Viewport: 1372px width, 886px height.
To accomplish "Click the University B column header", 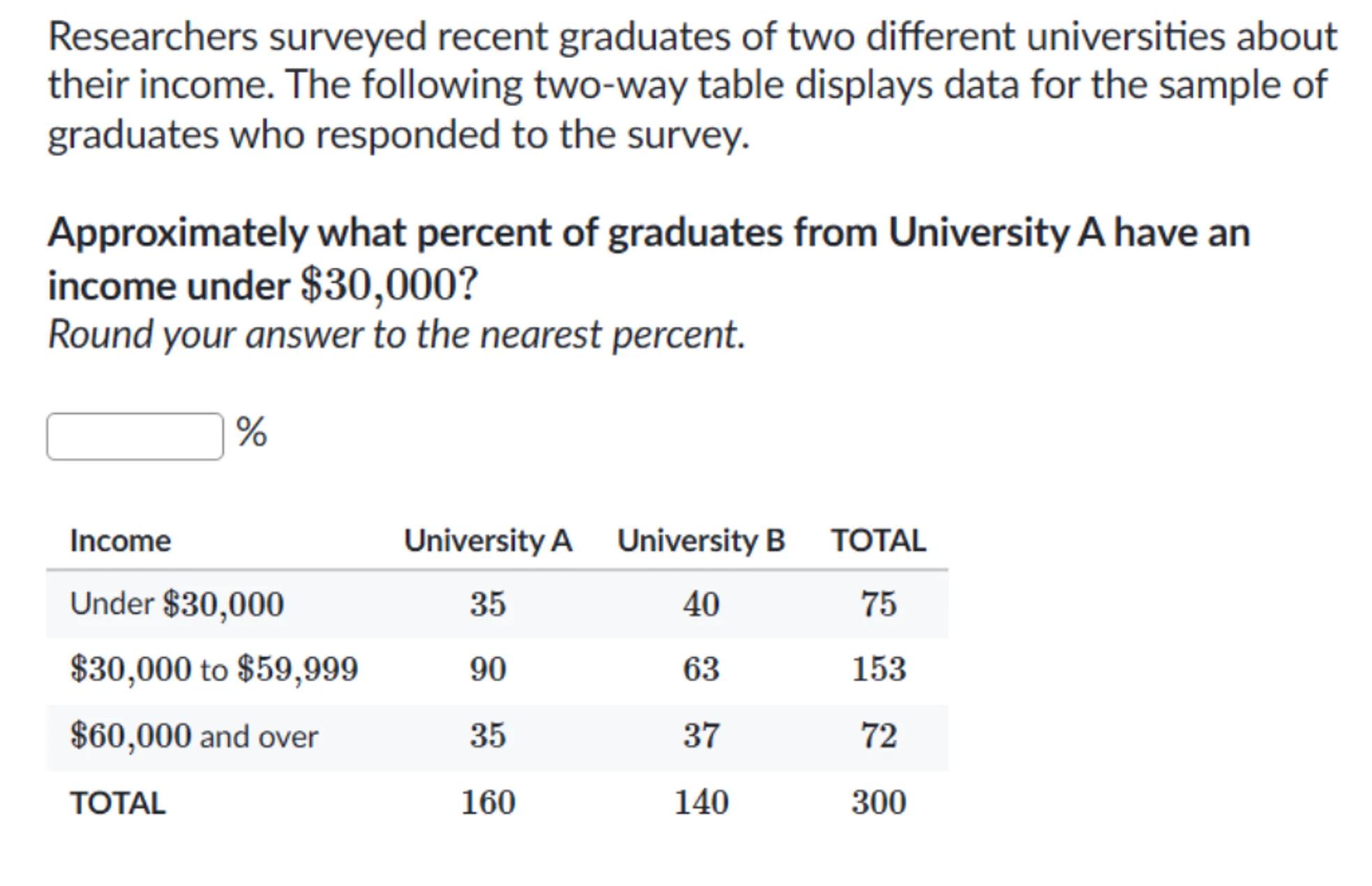I will [701, 540].
